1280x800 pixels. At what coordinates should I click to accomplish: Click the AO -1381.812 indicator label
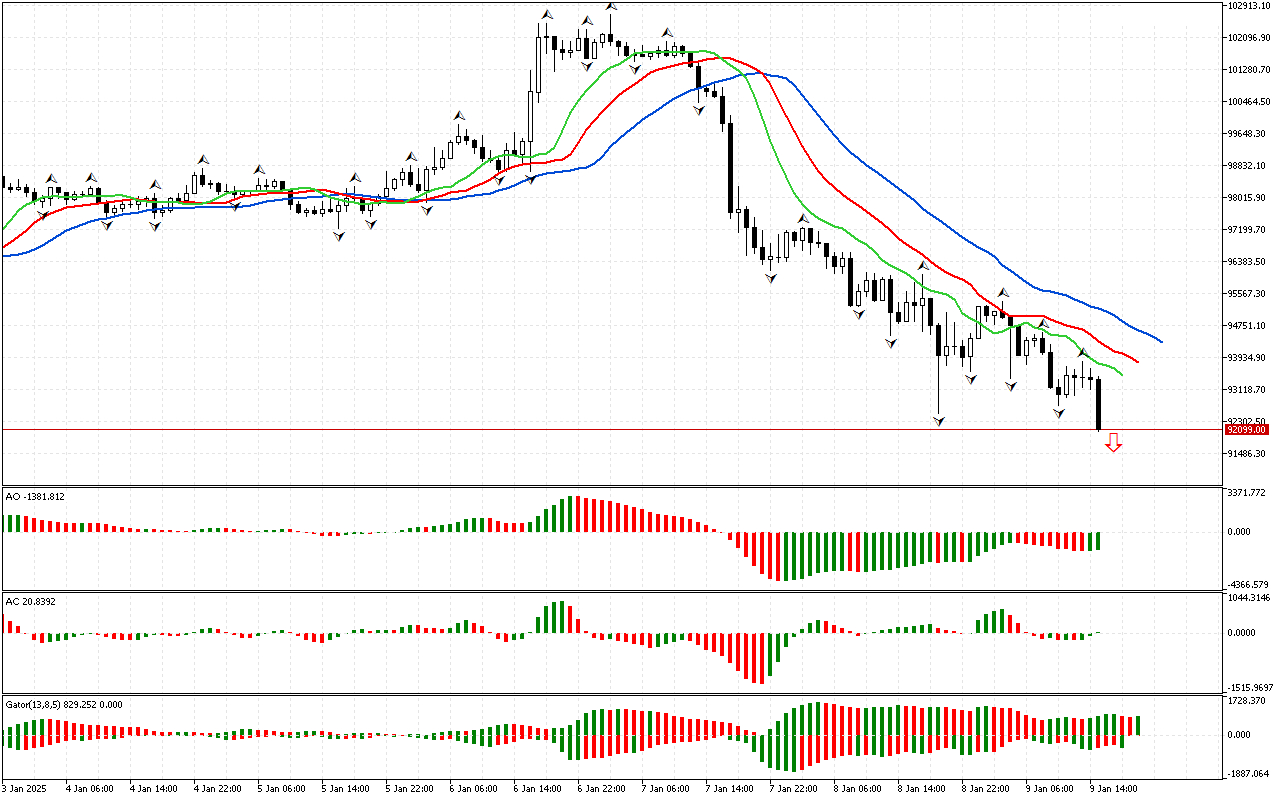tap(35, 496)
